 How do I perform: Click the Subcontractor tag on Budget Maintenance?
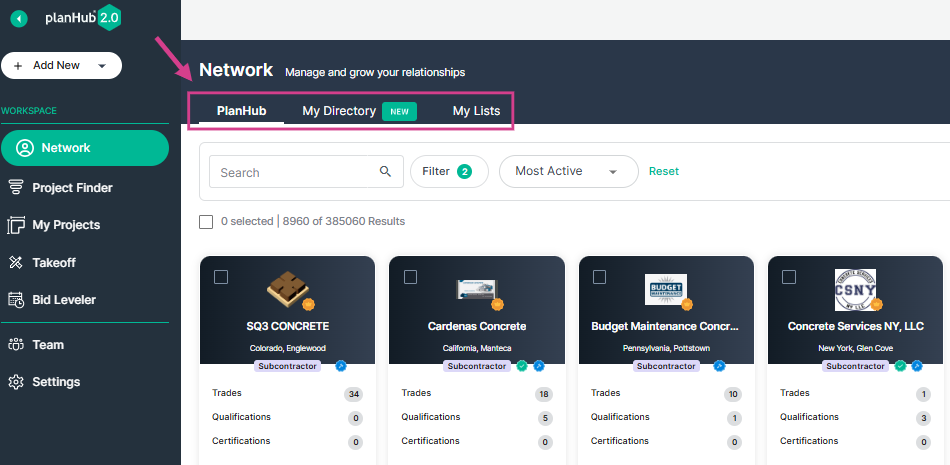coord(666,366)
